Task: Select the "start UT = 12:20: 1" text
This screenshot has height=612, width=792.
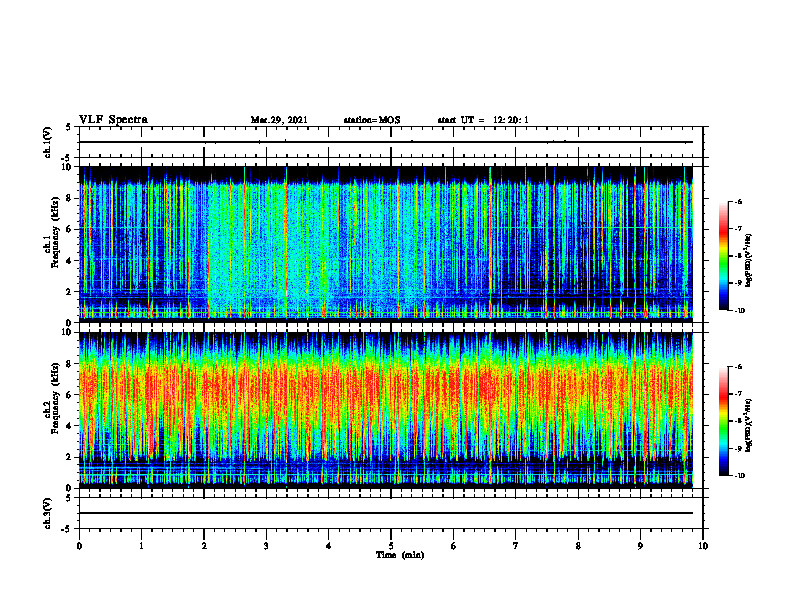Action: click(x=483, y=120)
